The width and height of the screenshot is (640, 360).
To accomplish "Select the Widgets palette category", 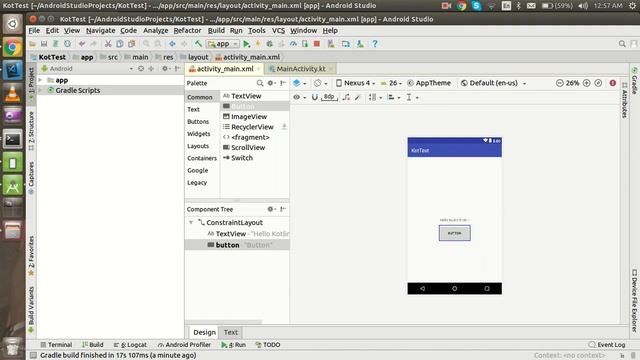I will pos(199,134).
